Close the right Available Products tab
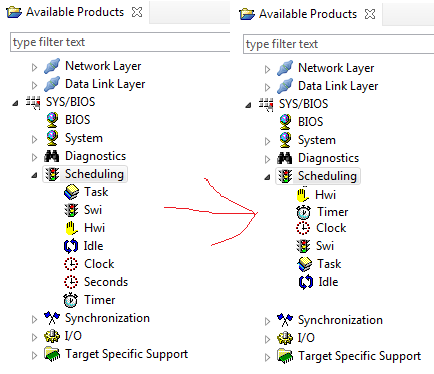The image size is (434, 374). coord(370,14)
